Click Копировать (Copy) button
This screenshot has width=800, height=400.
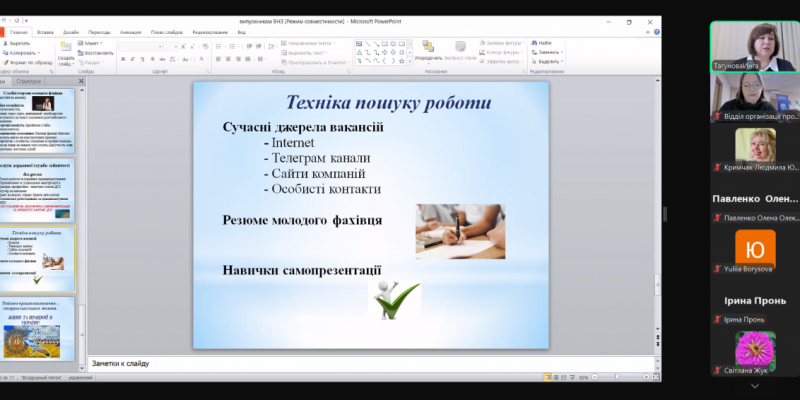[27, 52]
